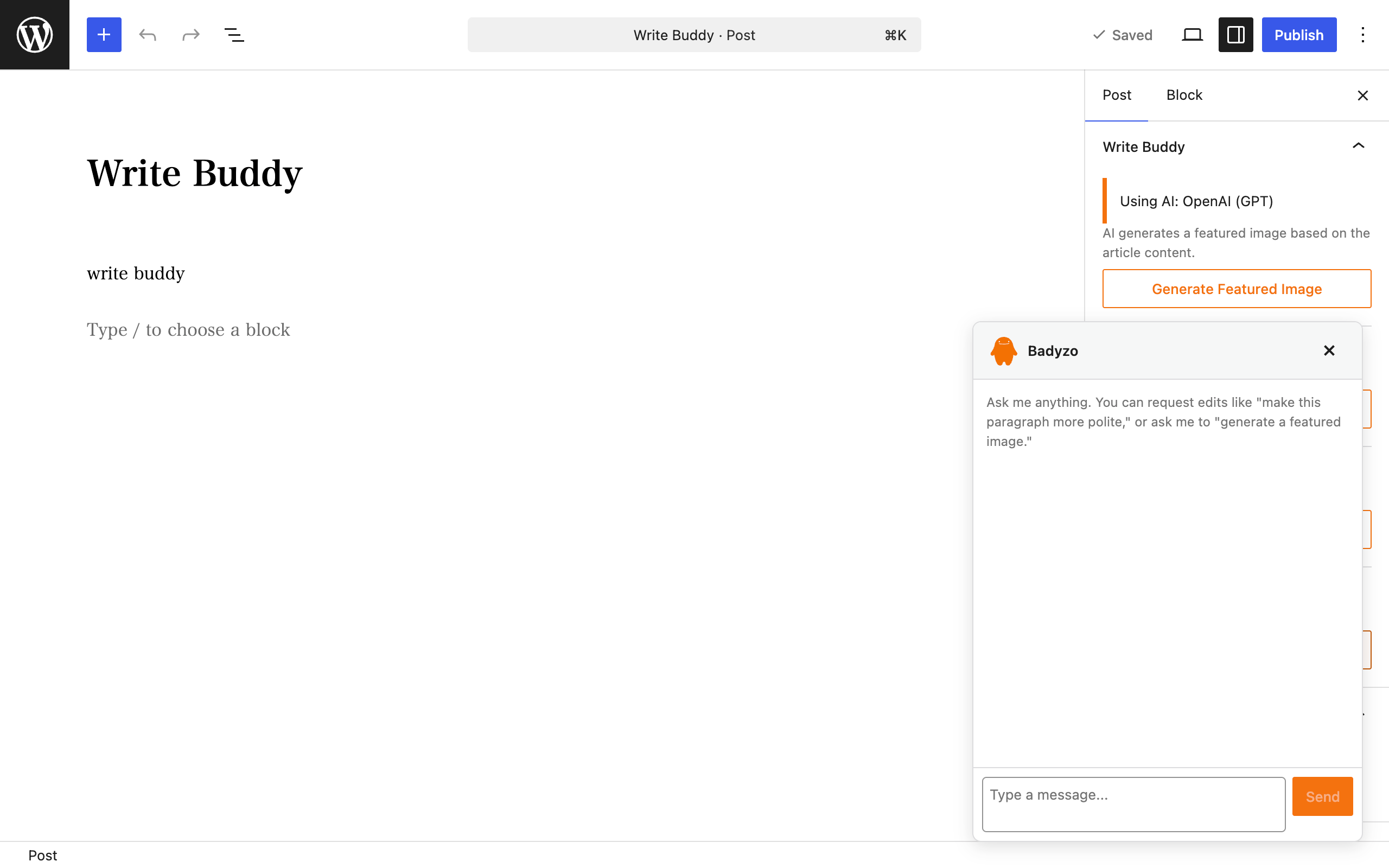
Task: Click the Ask me anything chat hint text
Action: click(1163, 422)
